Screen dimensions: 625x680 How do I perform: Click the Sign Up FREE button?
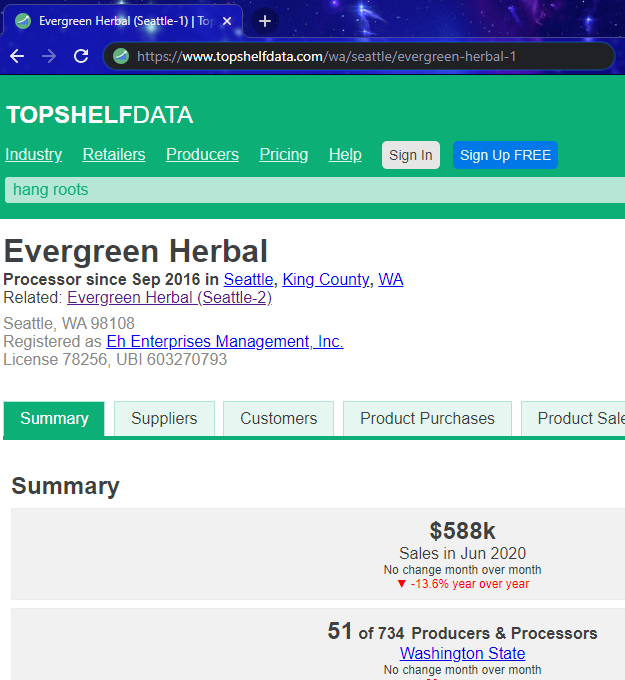point(505,155)
